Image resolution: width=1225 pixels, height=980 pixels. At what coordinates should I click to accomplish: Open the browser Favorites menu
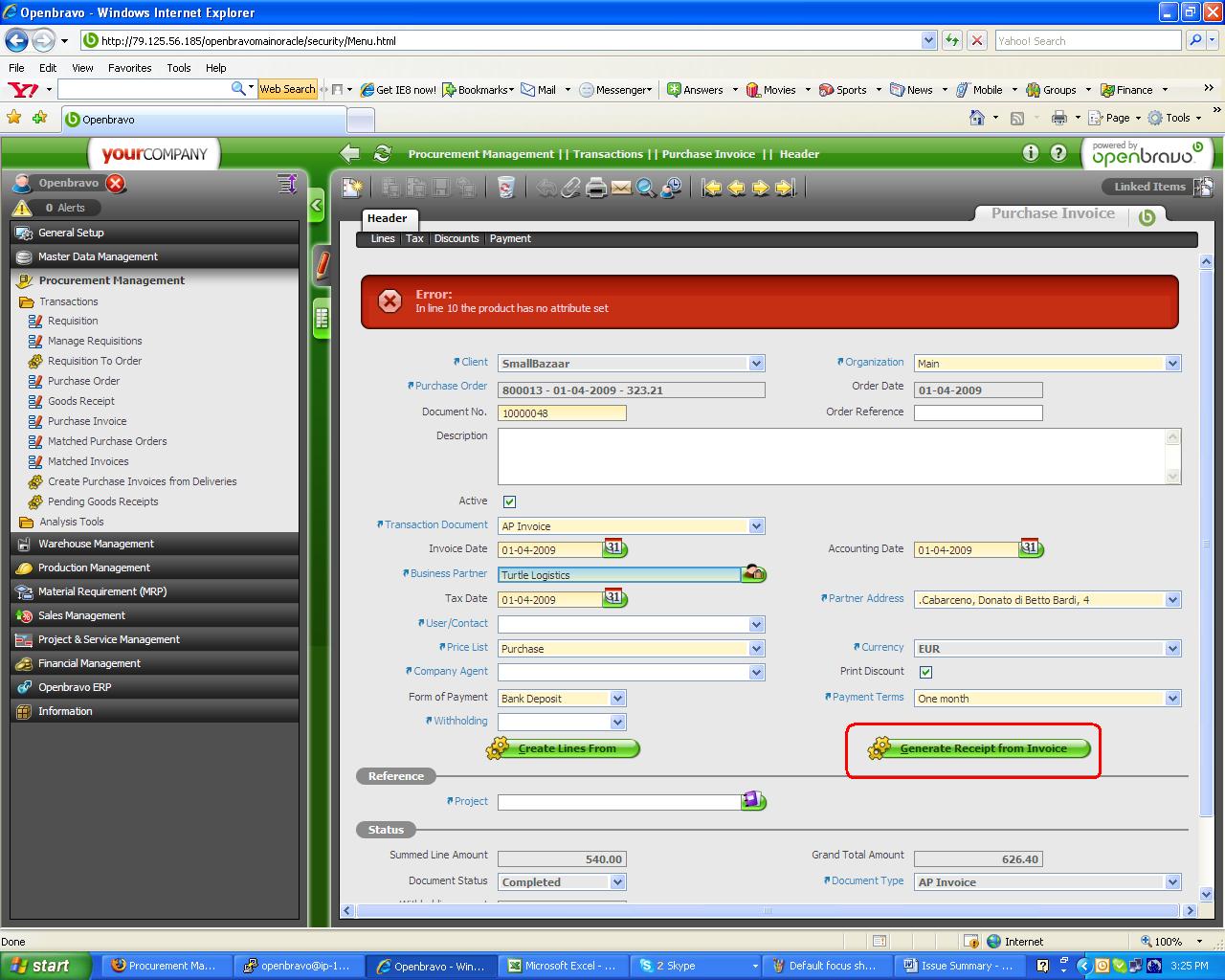(x=129, y=68)
